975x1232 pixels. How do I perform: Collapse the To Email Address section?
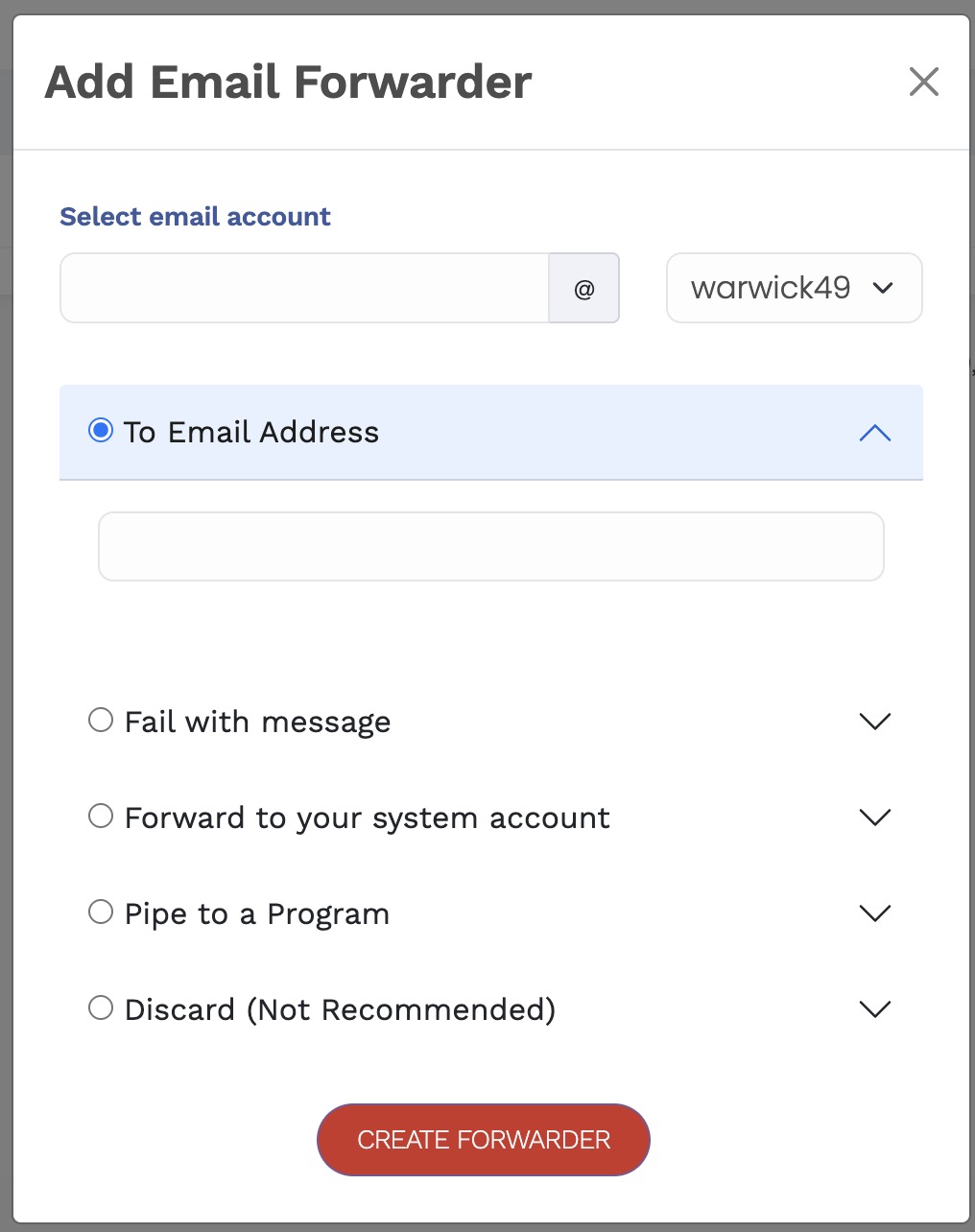click(874, 434)
